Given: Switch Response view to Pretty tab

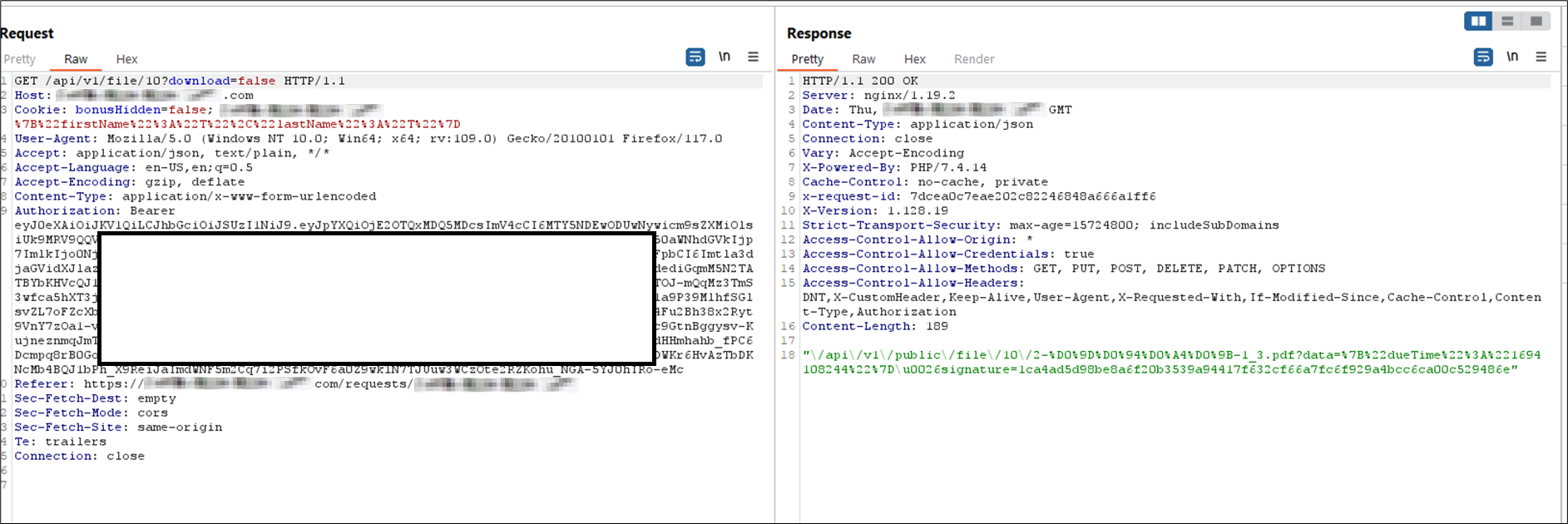Looking at the screenshot, I should [808, 59].
